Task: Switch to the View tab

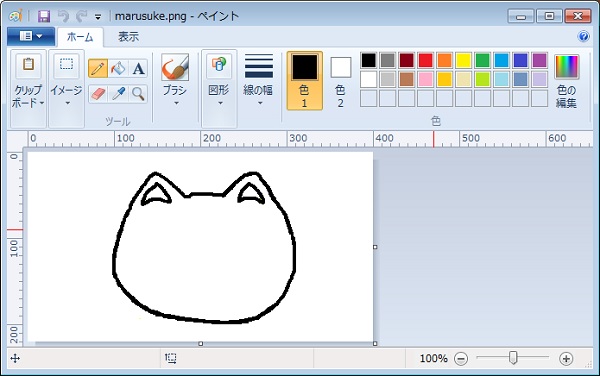Action: click(x=128, y=37)
